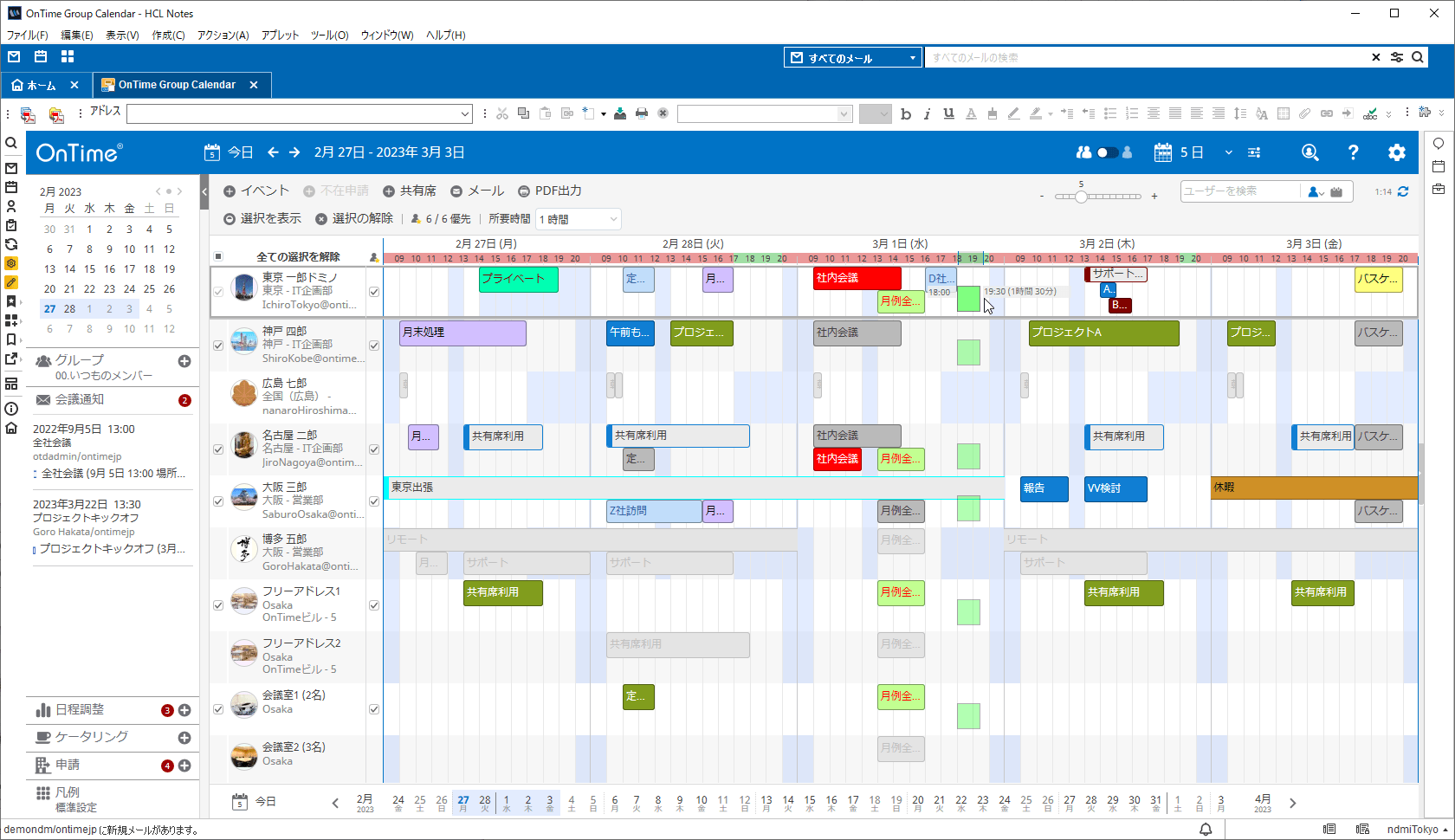This screenshot has width=1455, height=840.
Task: Toggle checkbox left of 神戸 四郎's photo
Action: click(x=218, y=346)
